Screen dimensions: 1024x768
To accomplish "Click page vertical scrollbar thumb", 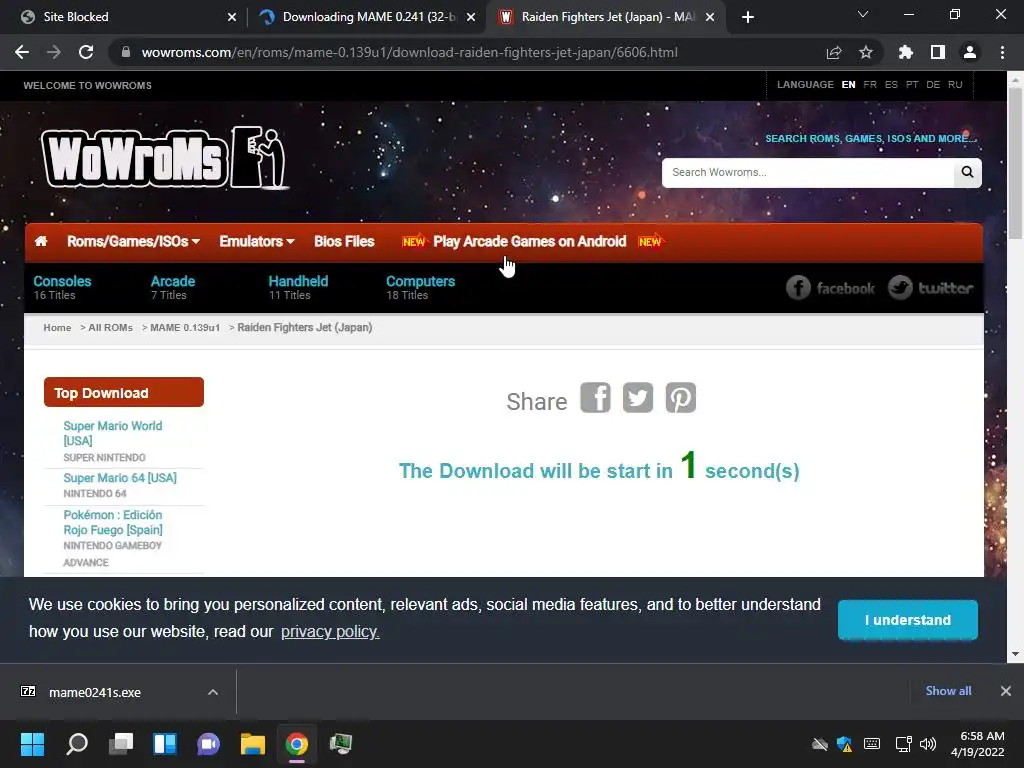I will click(x=1015, y=163).
